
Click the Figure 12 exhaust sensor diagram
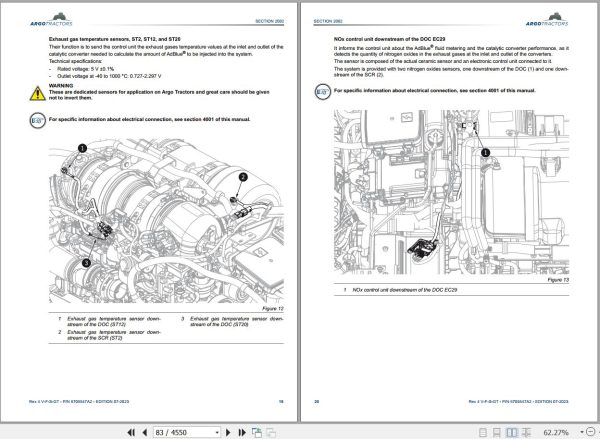tap(166, 221)
